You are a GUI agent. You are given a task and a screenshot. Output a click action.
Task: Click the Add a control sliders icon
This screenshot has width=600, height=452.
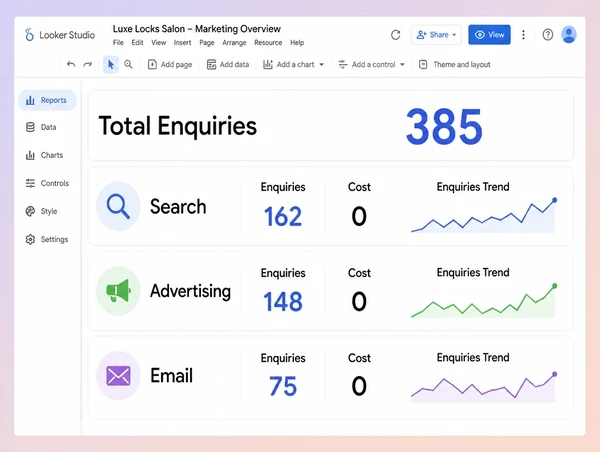click(342, 65)
